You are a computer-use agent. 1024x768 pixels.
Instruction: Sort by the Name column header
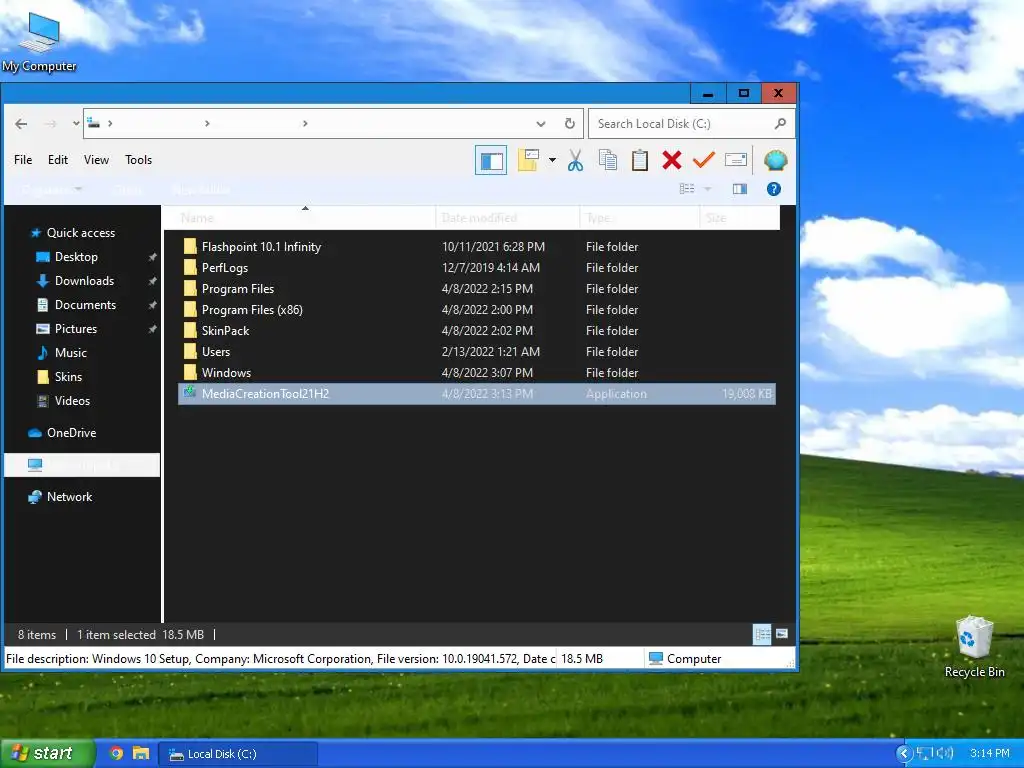[x=299, y=217]
